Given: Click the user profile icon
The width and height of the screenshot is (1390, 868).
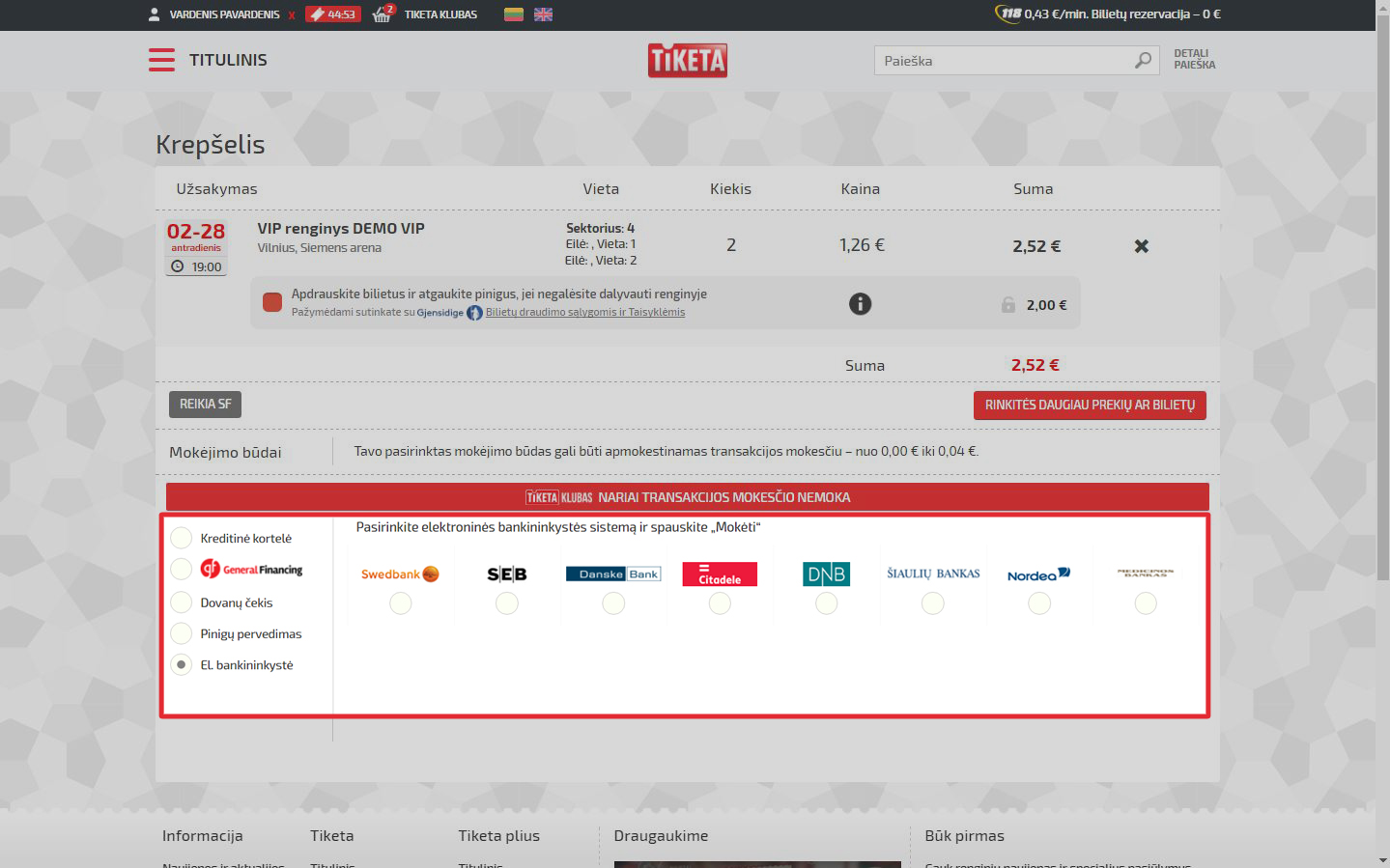Looking at the screenshot, I should (155, 14).
